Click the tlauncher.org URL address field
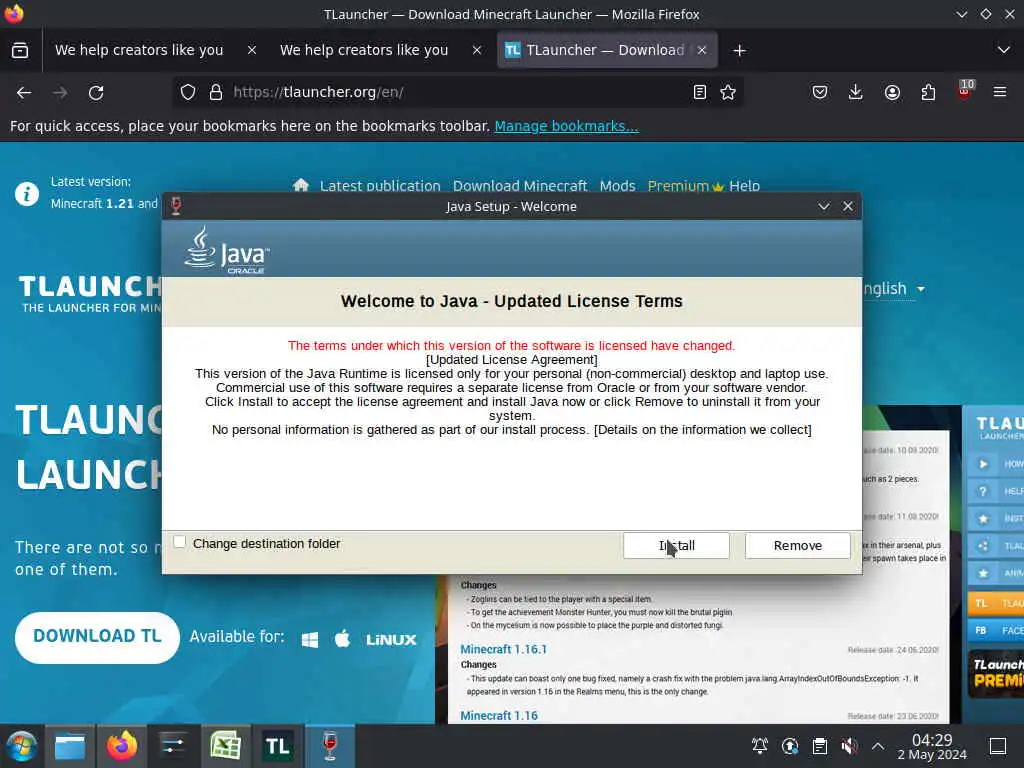Image resolution: width=1024 pixels, height=768 pixels. coord(457,93)
